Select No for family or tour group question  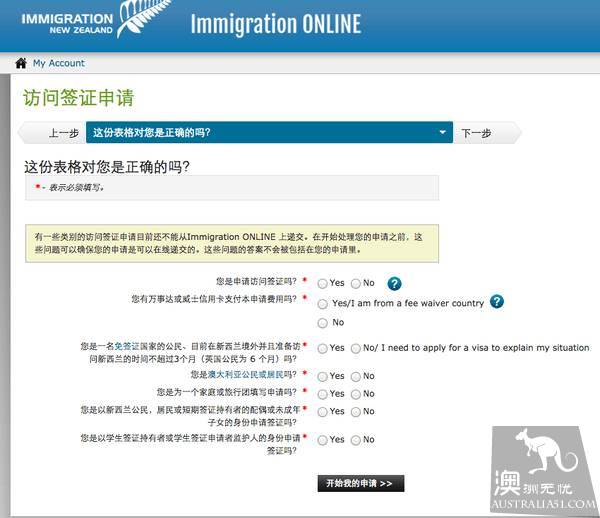click(356, 394)
